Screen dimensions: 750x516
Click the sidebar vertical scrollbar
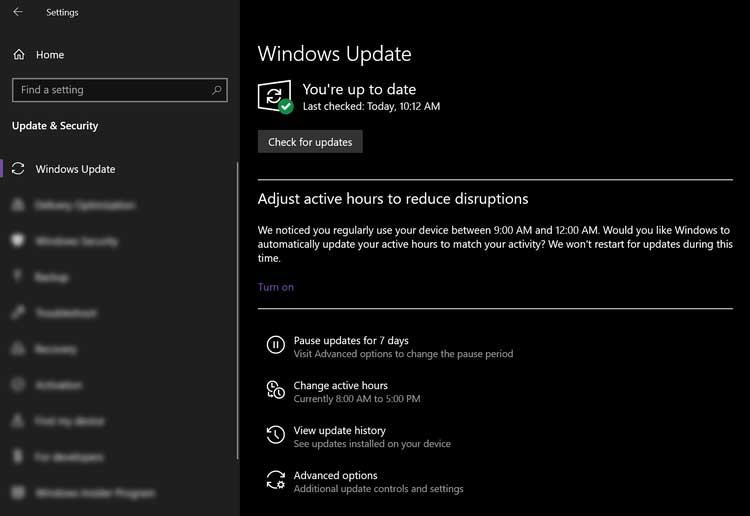(237, 311)
